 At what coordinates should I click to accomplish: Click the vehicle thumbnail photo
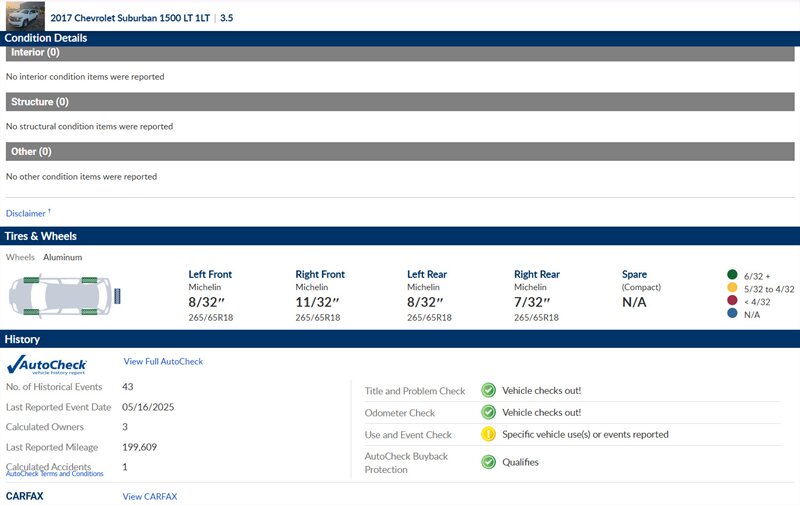click(x=24, y=17)
